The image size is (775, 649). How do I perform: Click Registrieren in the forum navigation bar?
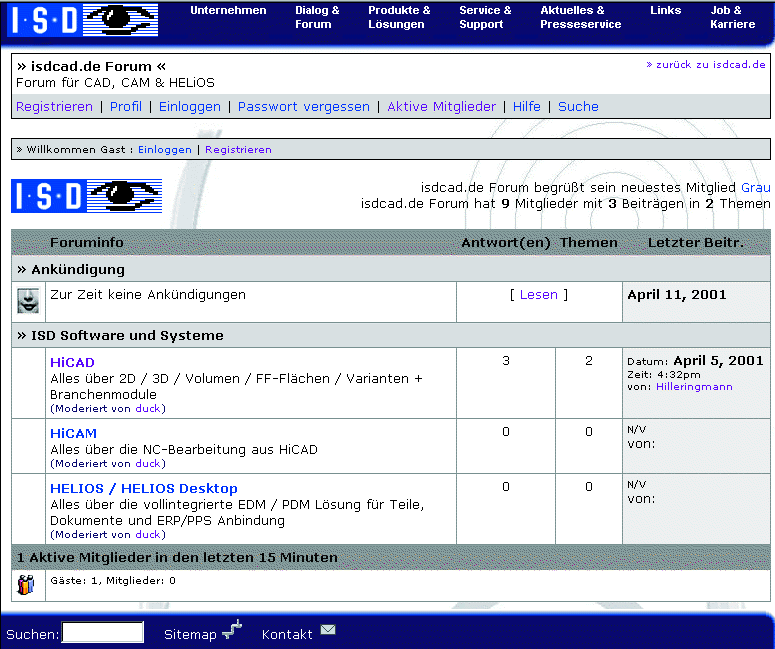point(54,107)
